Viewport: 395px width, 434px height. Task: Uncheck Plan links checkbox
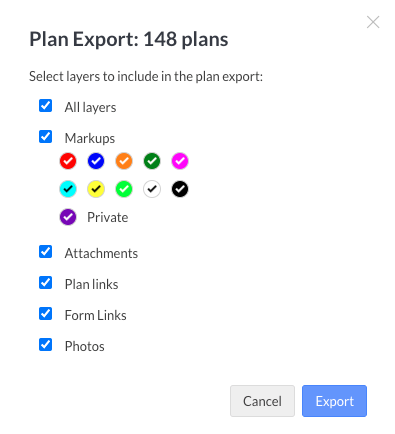pyautogui.click(x=45, y=283)
